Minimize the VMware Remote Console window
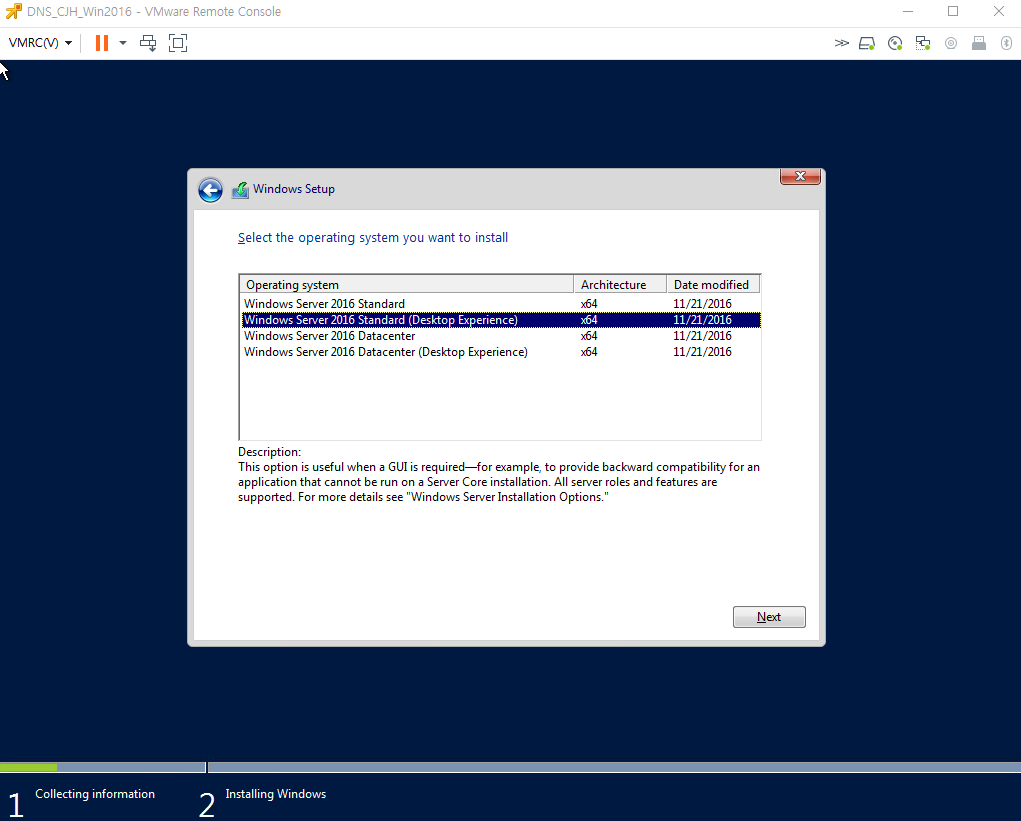Viewport: 1021px width, 821px height. 908,12
